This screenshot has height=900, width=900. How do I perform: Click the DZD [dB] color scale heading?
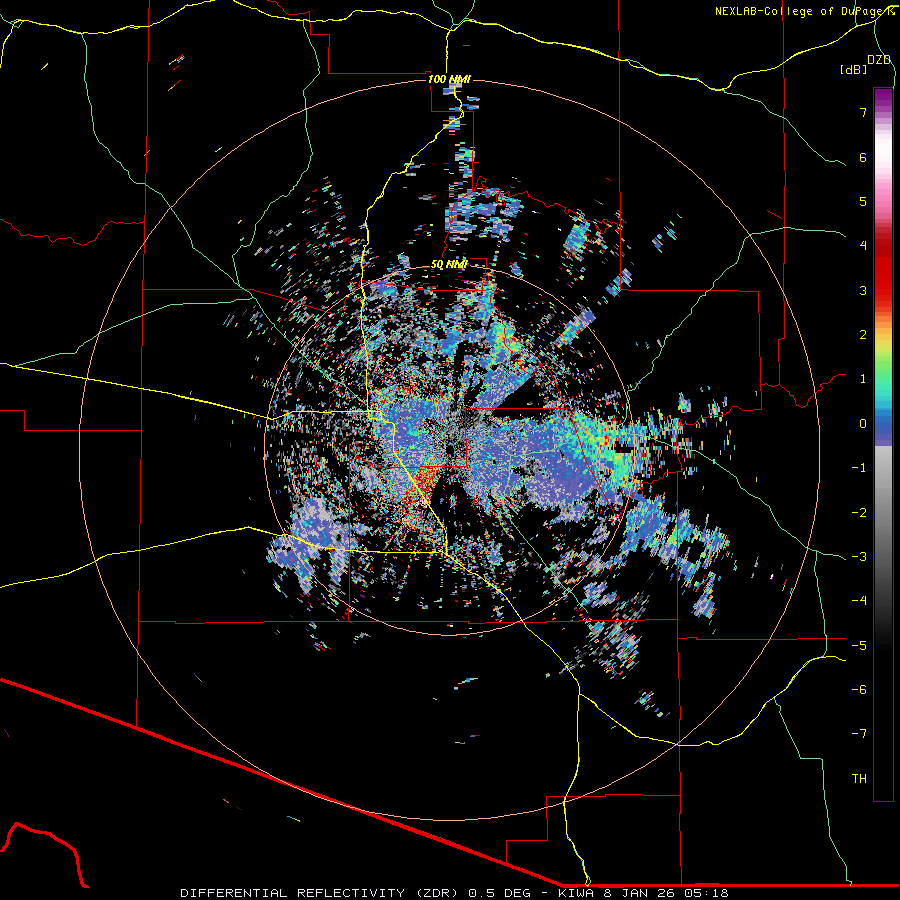[865, 64]
